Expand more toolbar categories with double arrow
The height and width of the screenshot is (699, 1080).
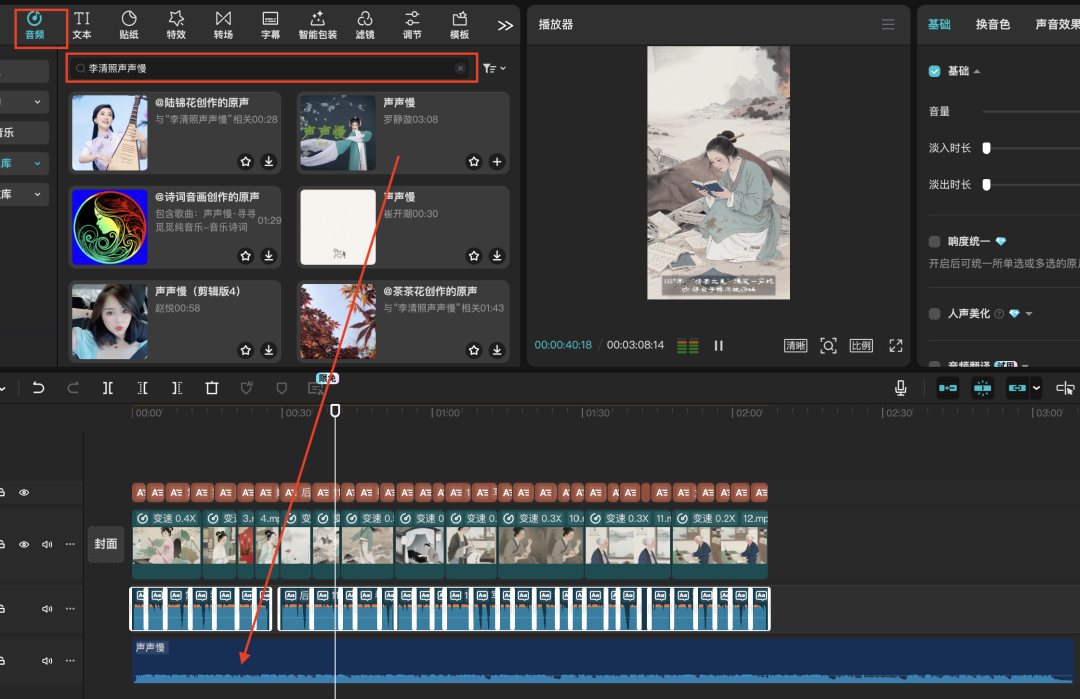506,25
